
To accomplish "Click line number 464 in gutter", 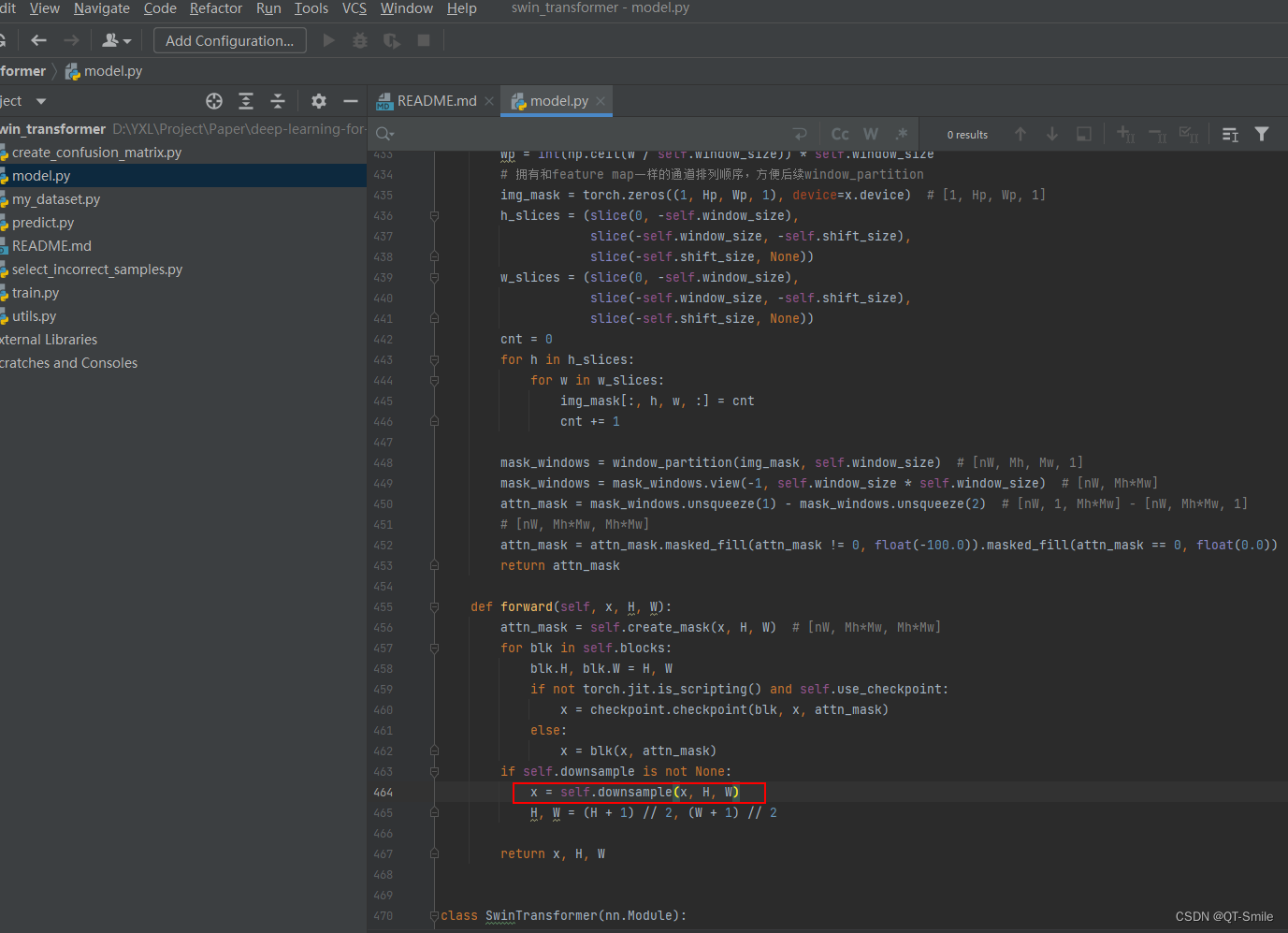I will click(x=384, y=792).
